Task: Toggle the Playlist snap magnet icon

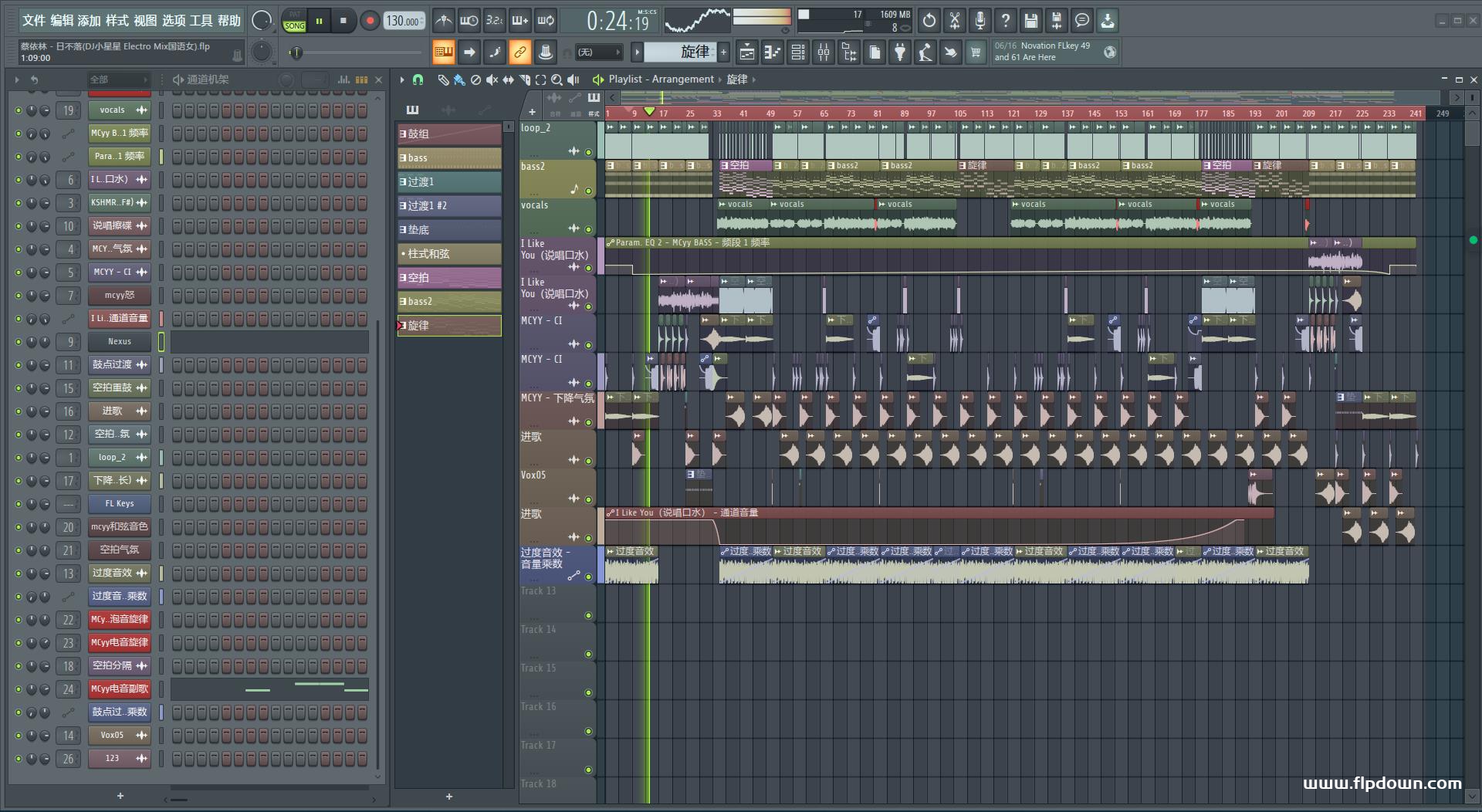Action: [x=418, y=80]
